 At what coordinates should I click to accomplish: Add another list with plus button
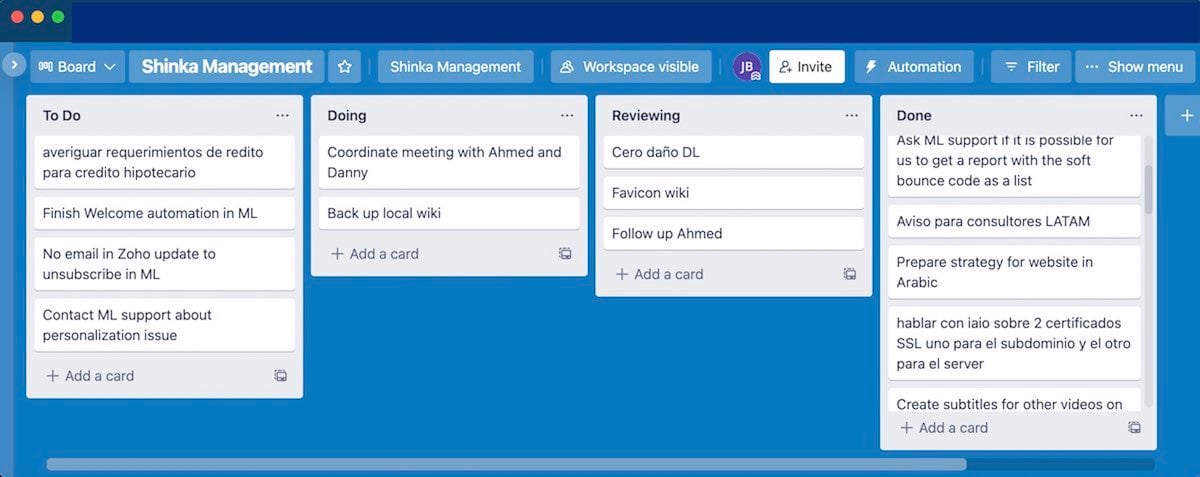[1186, 116]
